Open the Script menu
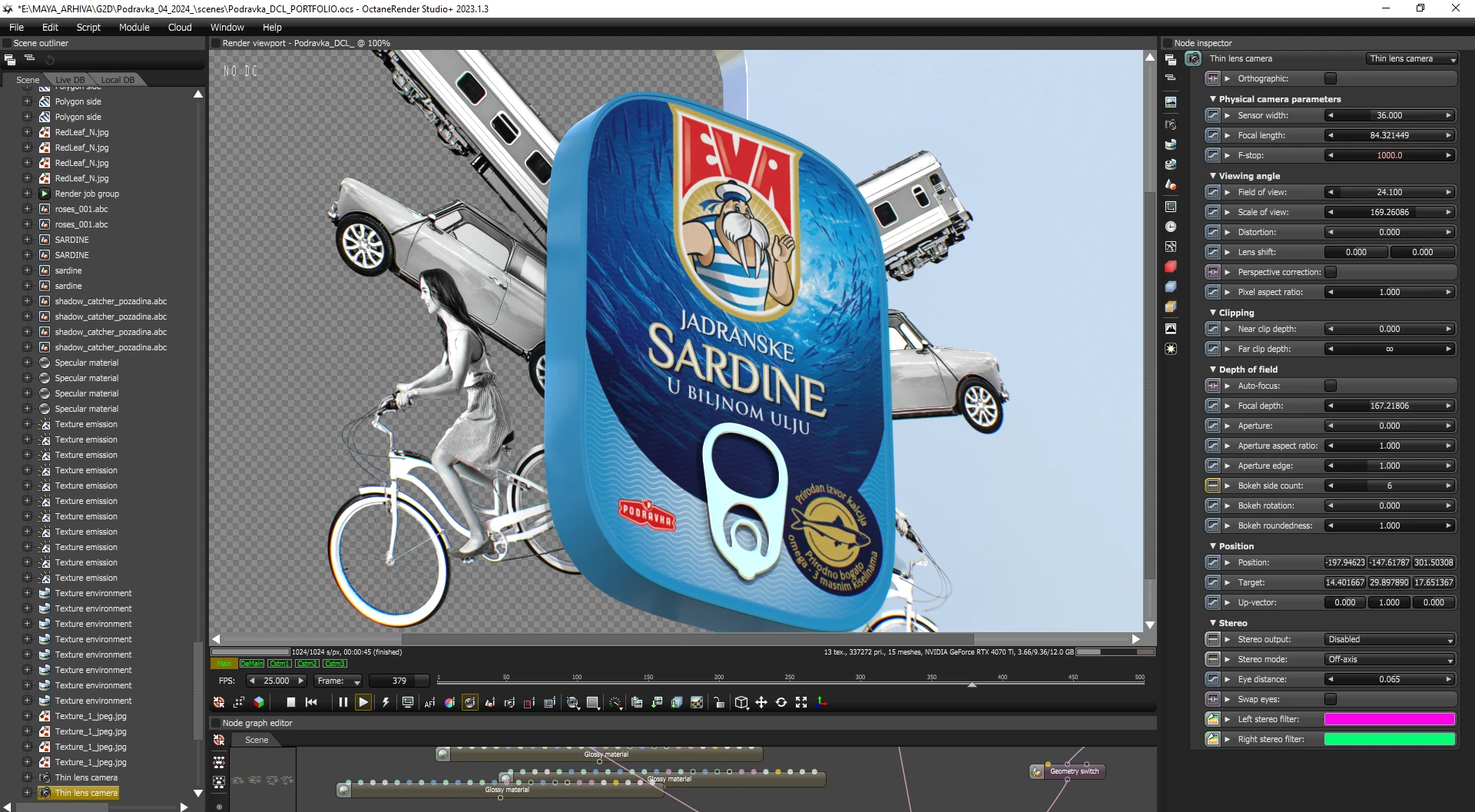 tap(88, 27)
